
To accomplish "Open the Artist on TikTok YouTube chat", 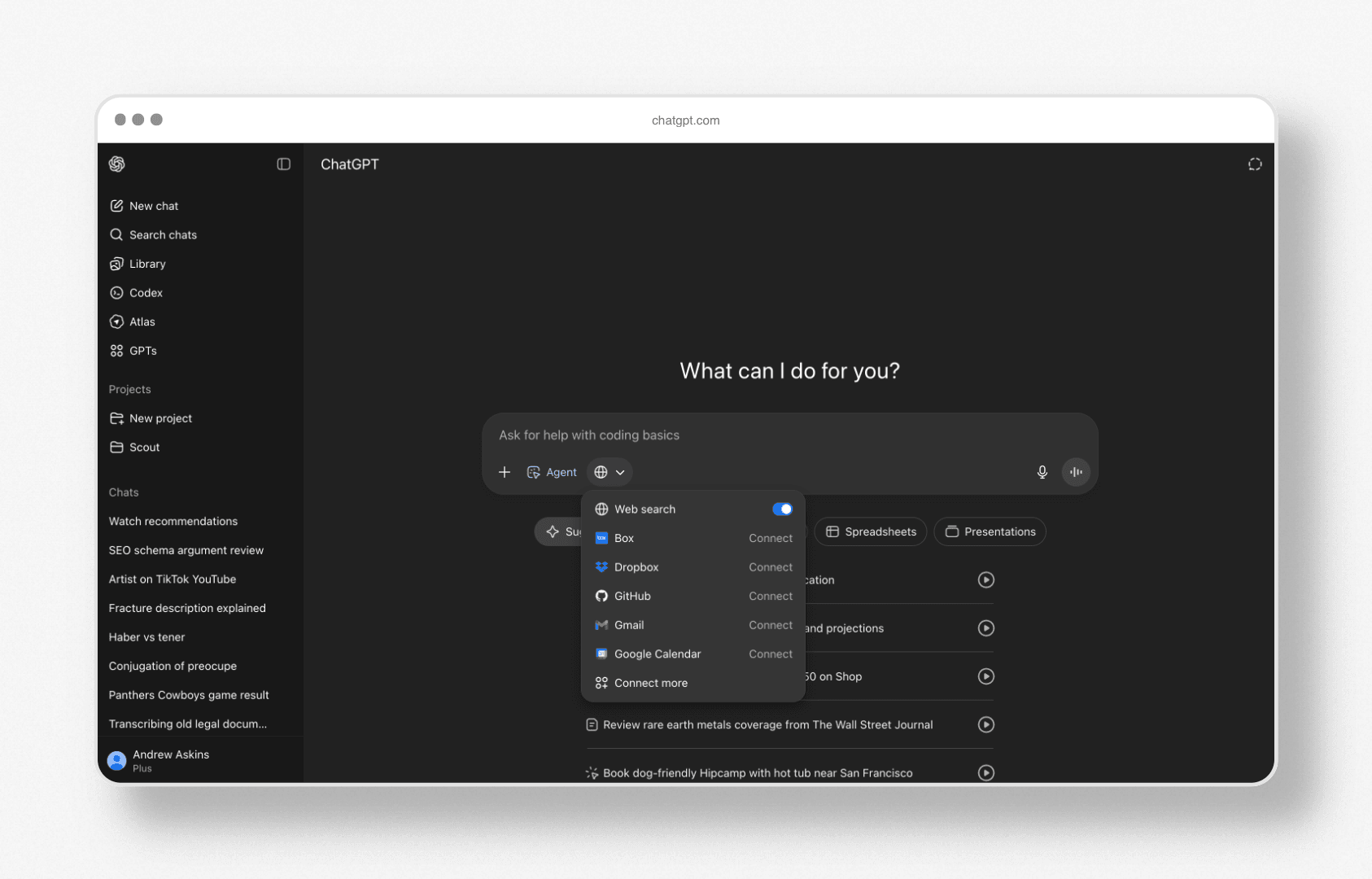I will 173,579.
